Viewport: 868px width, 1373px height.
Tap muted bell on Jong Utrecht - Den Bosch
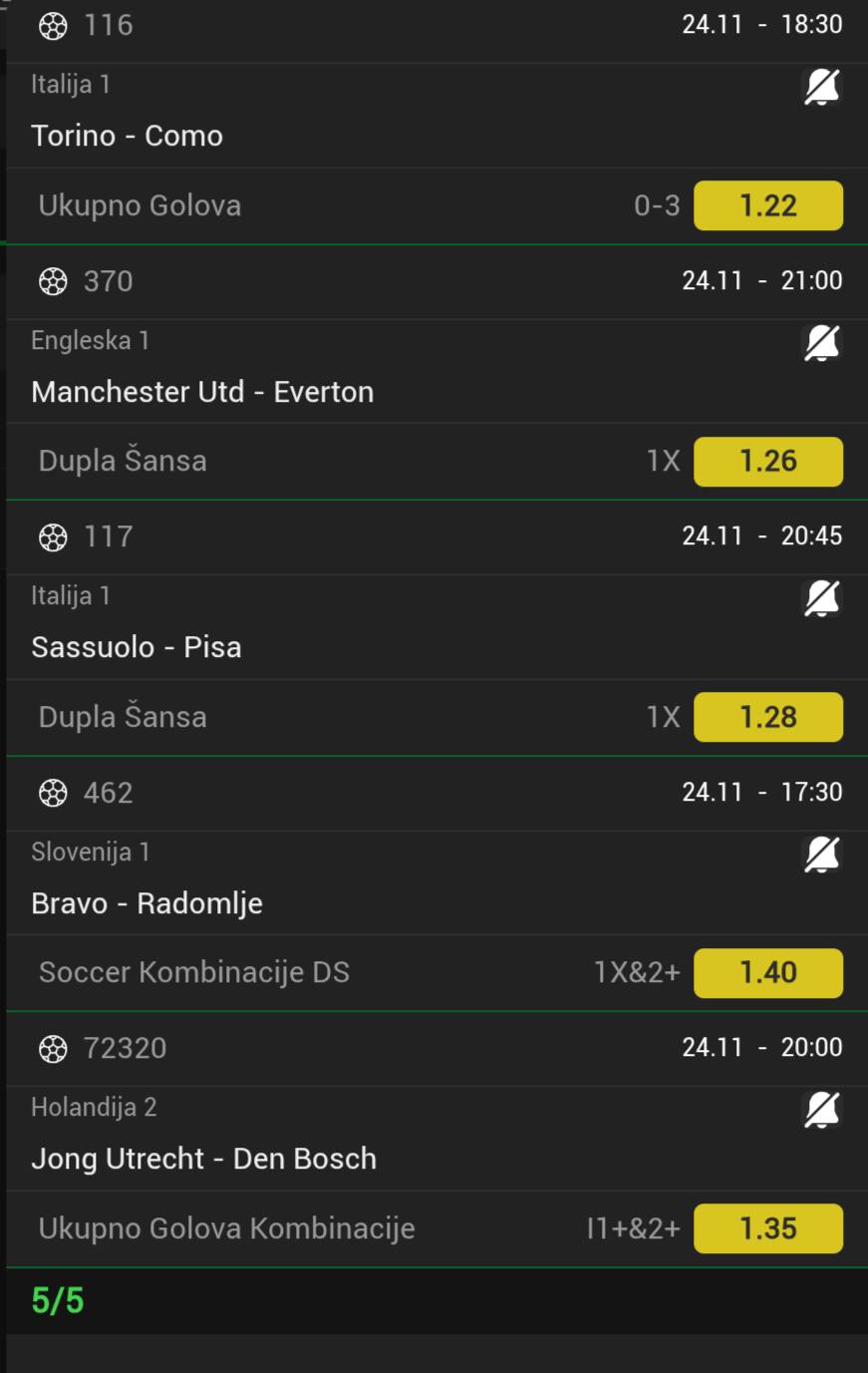[821, 1111]
